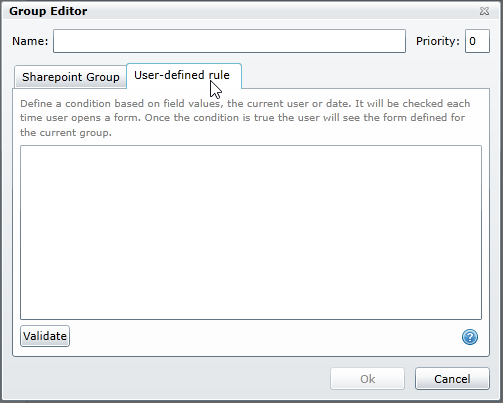The height and width of the screenshot is (403, 503).
Task: Click the words 'the current group.' in description
Action: 66,133
